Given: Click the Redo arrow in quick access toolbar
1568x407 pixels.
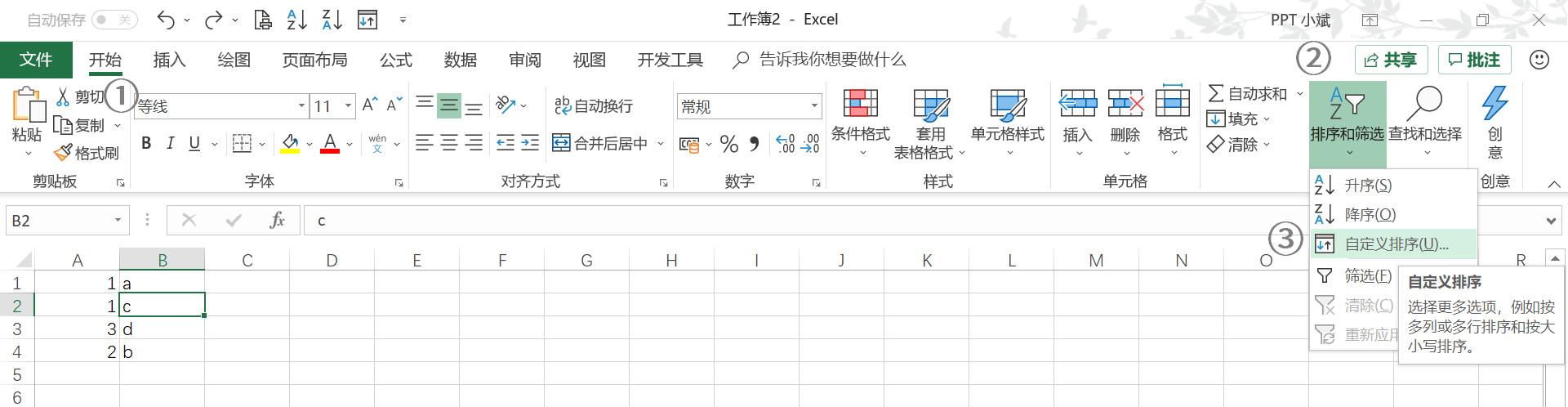Looking at the screenshot, I should tap(214, 20).
